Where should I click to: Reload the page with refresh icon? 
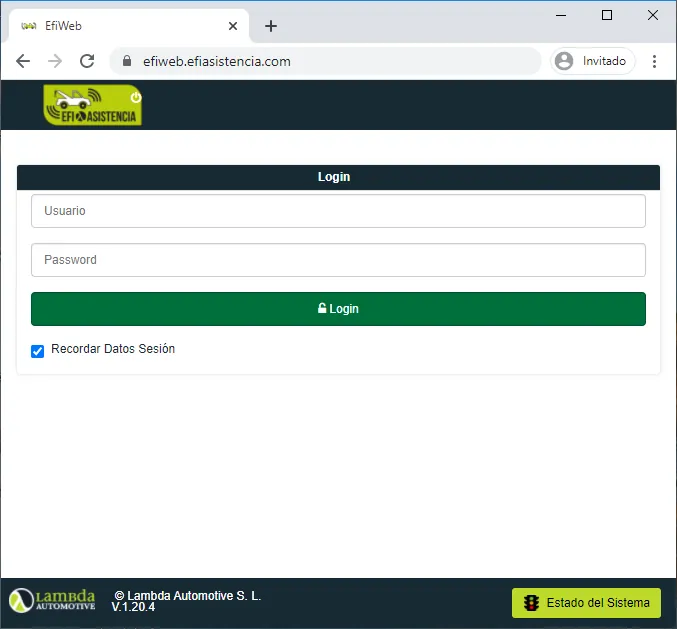pyautogui.click(x=87, y=61)
